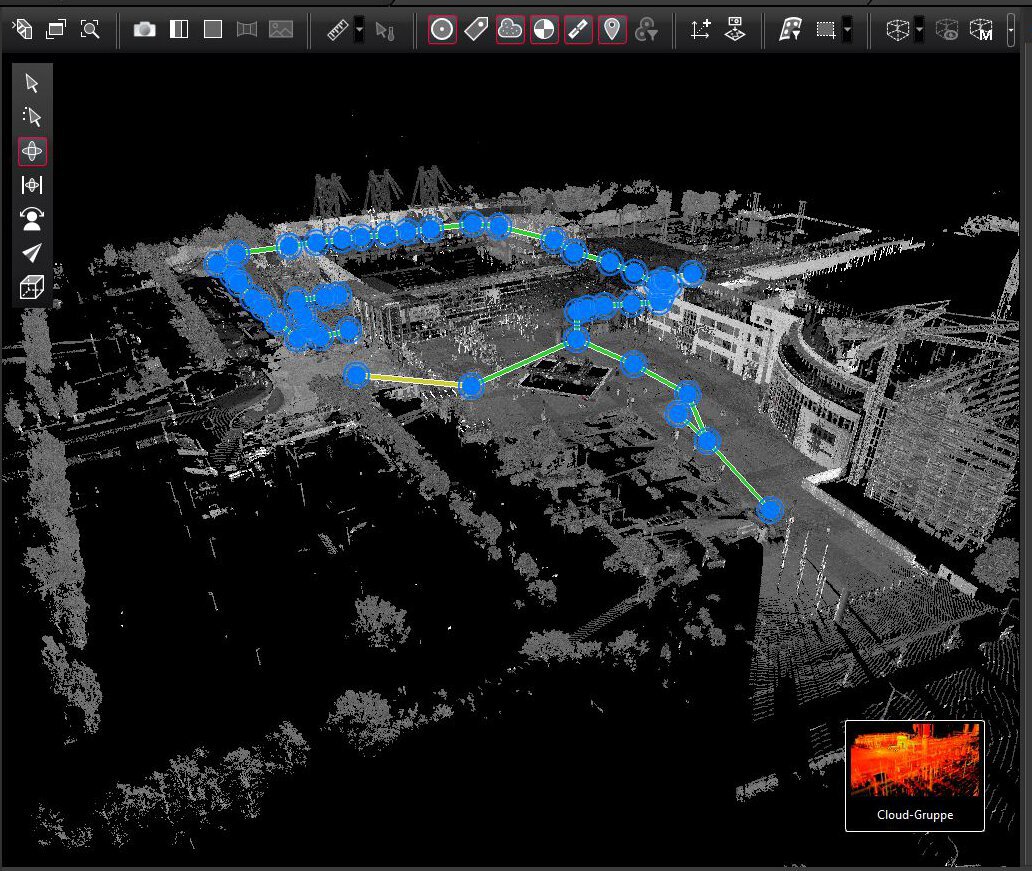Click the camera screenshot capture icon
The image size is (1032, 871).
[x=143, y=29]
